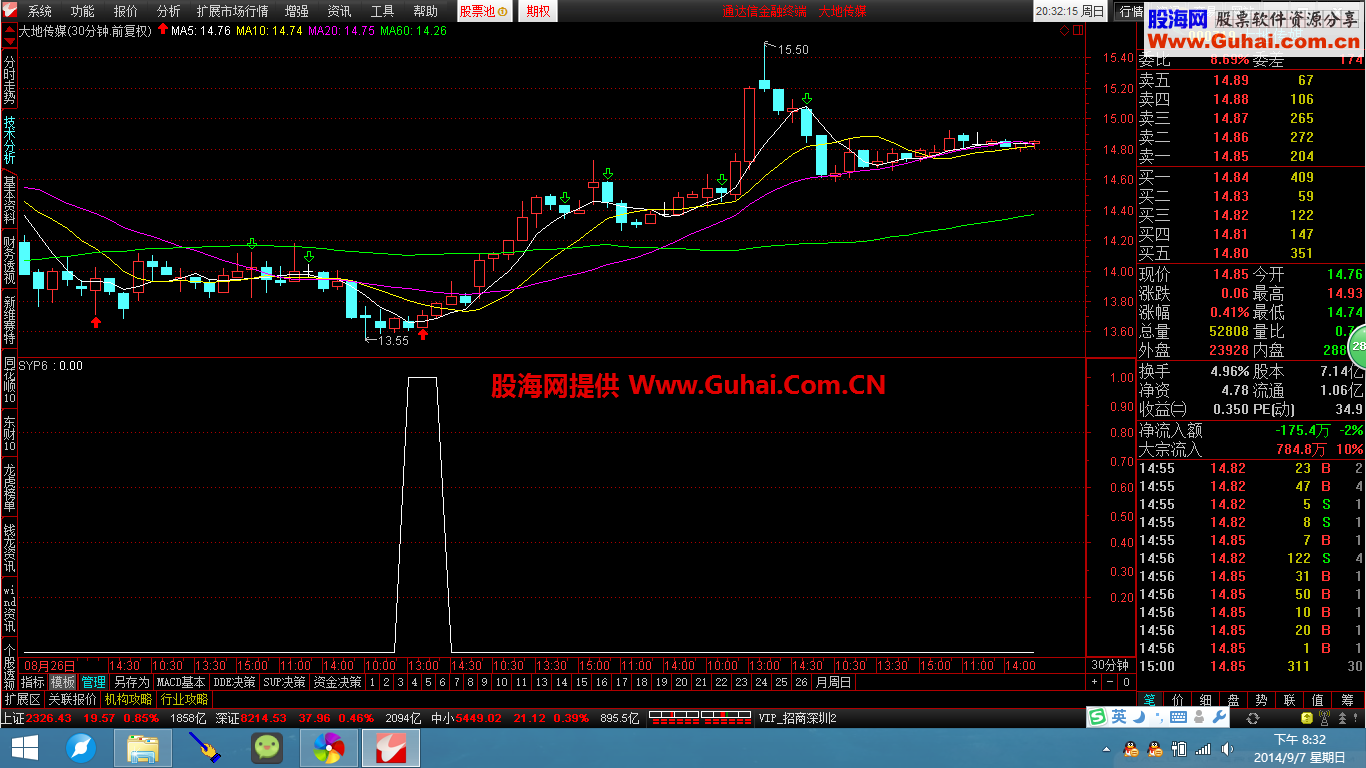This screenshot has height=768, width=1366.
Task: Open the Sogou wrench settings icon
Action: 1218,717
